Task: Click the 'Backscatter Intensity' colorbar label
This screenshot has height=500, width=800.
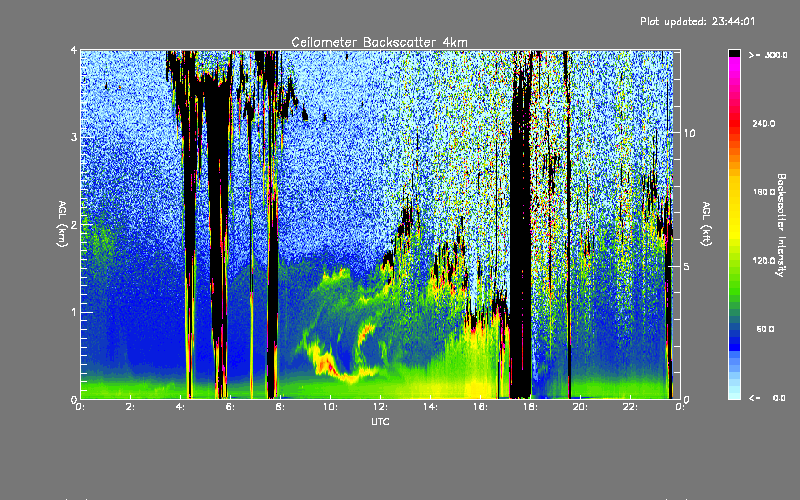Action: coord(781,225)
